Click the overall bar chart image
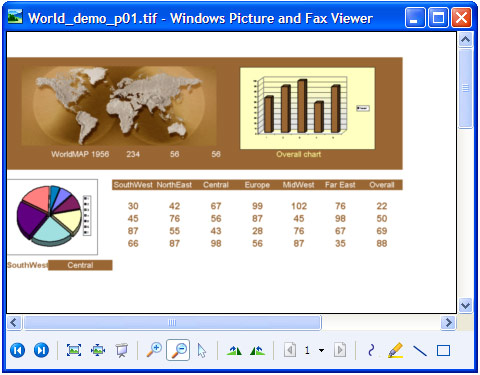The width and height of the screenshot is (480, 375). tap(307, 108)
